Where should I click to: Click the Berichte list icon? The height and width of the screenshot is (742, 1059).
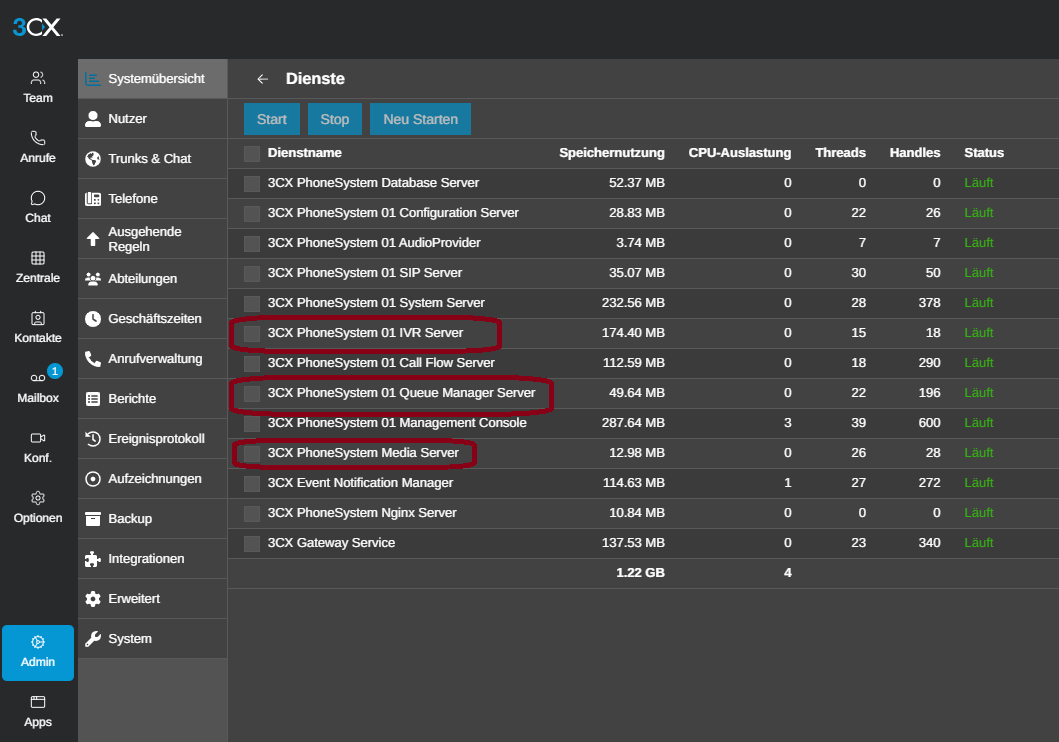(x=93, y=399)
